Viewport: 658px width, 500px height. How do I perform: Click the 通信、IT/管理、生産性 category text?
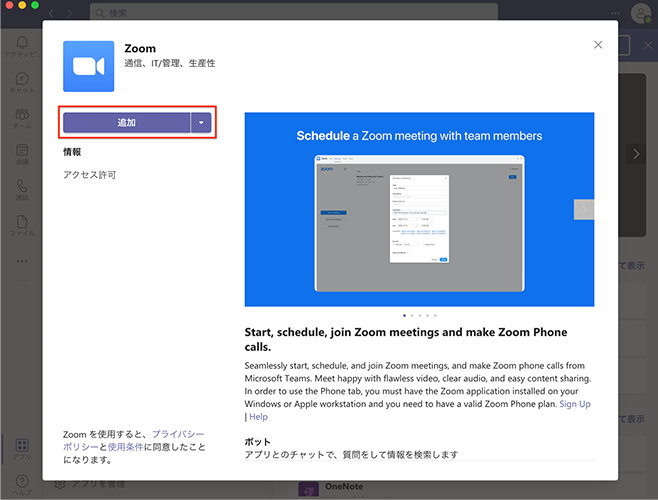click(170, 63)
